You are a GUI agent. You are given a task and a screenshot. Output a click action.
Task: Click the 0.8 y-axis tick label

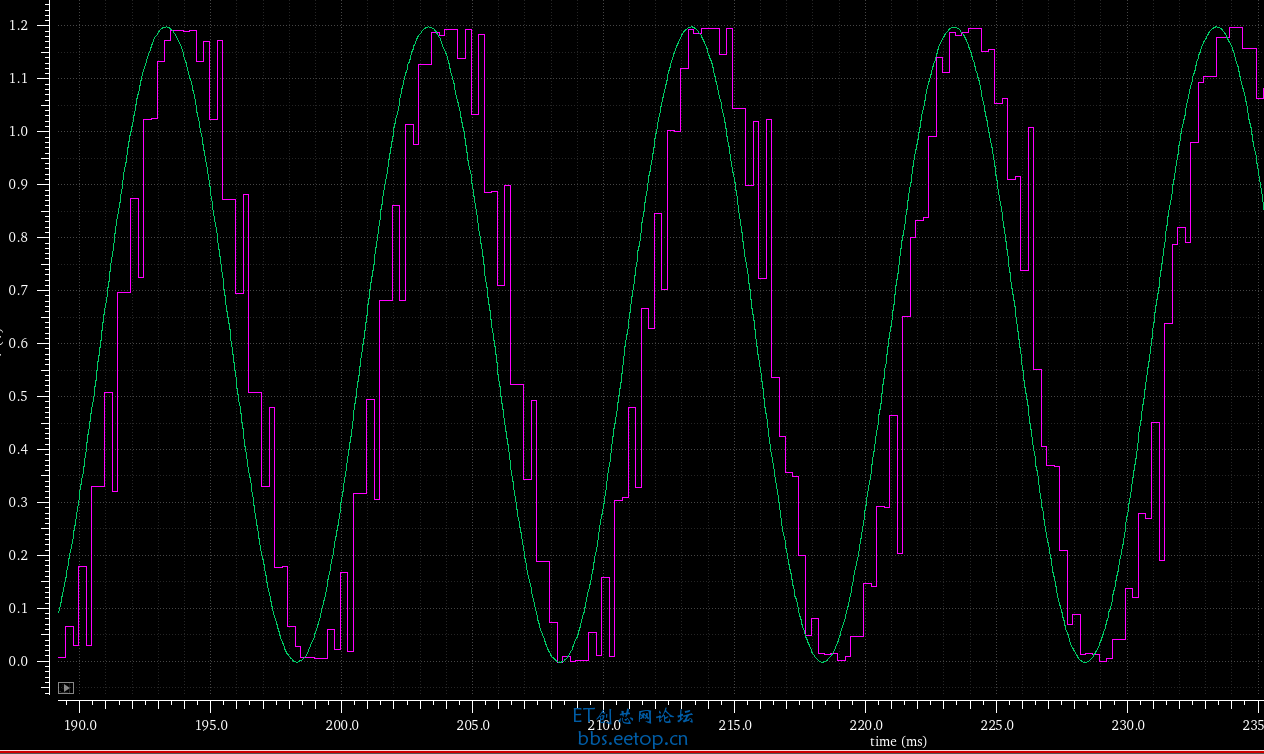(x=19, y=237)
